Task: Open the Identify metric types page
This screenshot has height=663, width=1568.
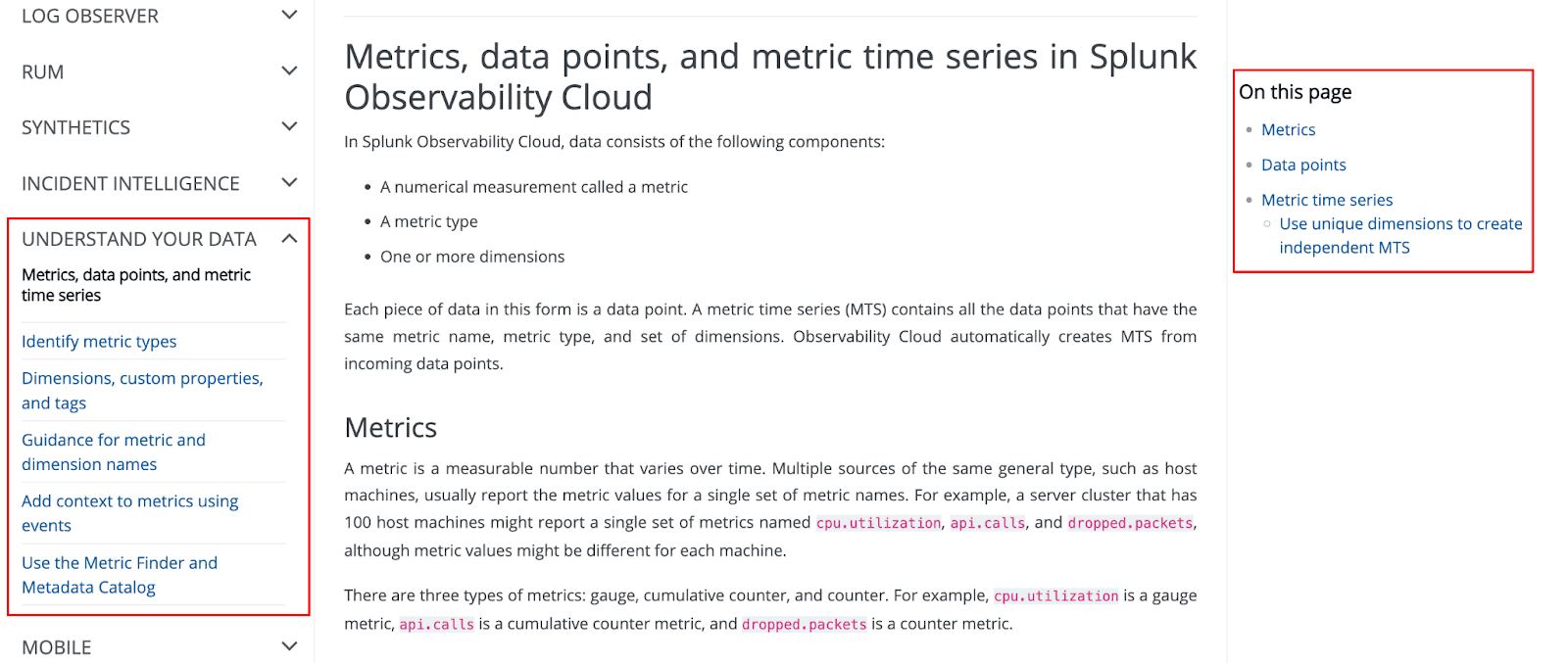Action: 98,341
